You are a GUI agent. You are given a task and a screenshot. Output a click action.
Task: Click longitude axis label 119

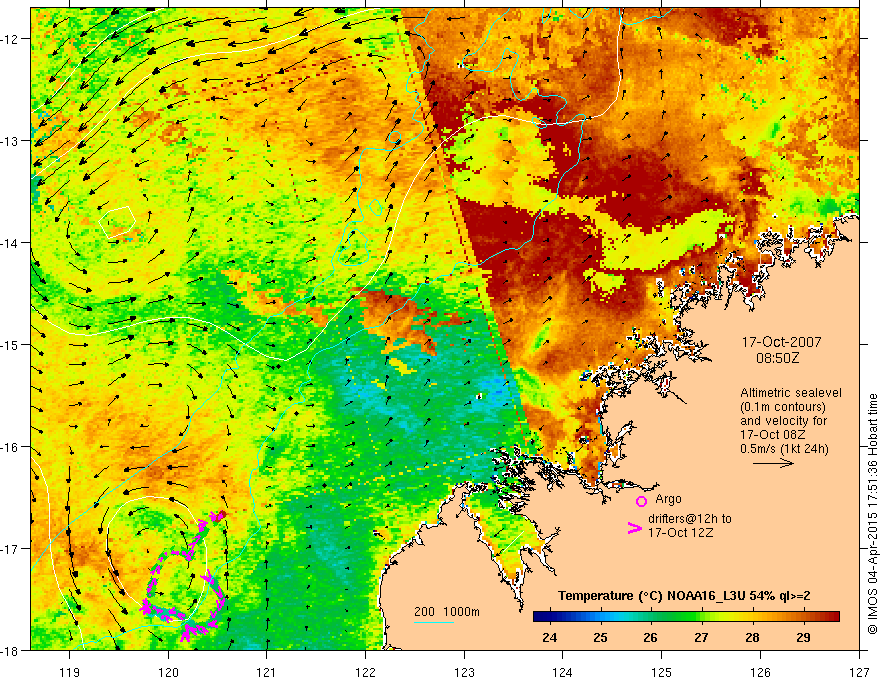(70, 672)
